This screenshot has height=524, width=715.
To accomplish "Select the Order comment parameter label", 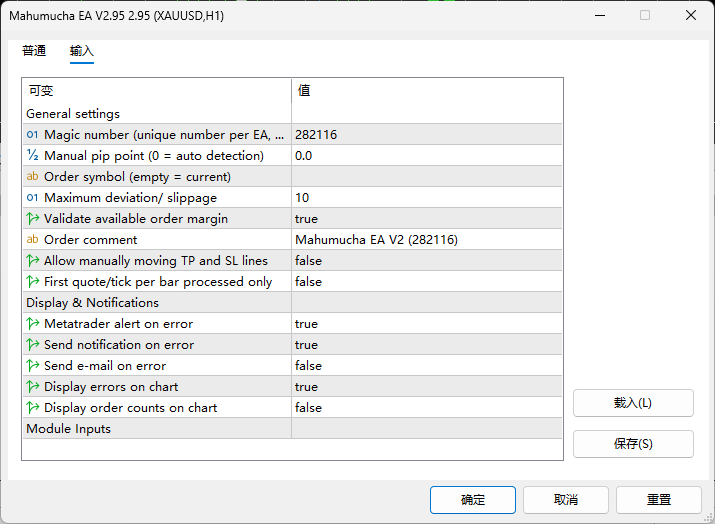I will (x=90, y=239).
